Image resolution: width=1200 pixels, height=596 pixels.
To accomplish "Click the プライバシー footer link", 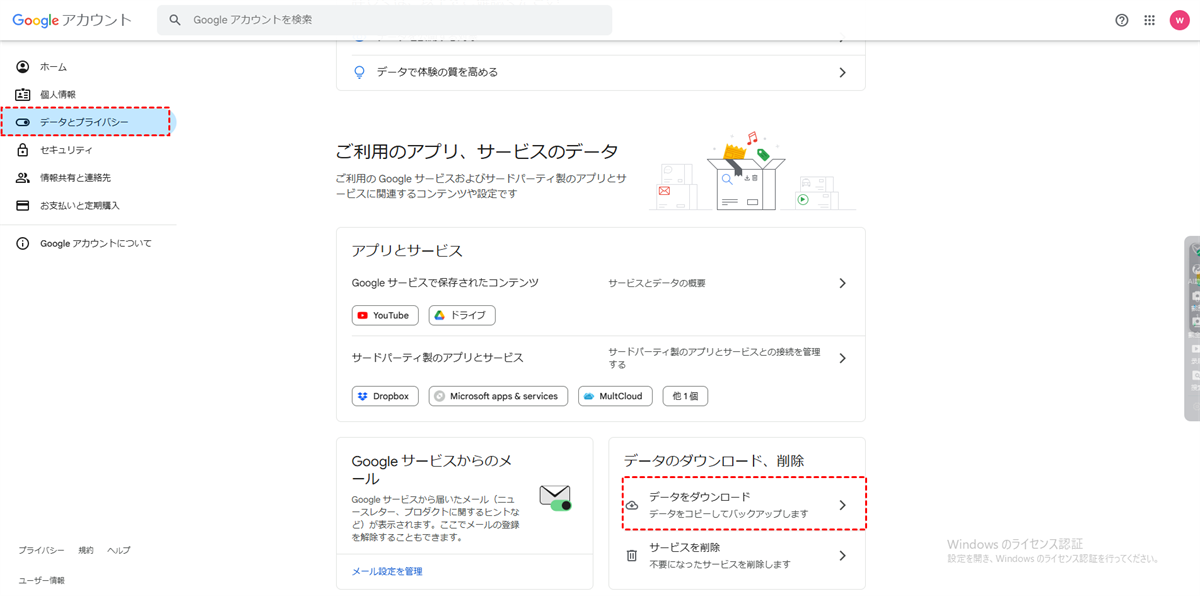I will tap(41, 550).
